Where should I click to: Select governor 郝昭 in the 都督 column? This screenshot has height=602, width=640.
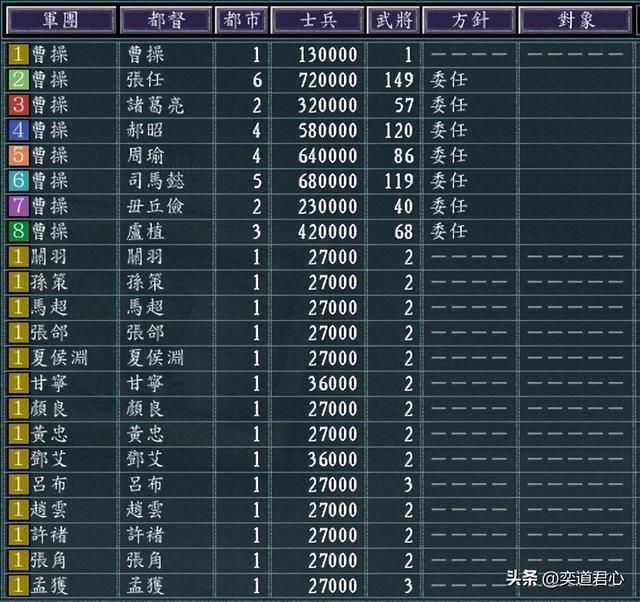pos(145,131)
